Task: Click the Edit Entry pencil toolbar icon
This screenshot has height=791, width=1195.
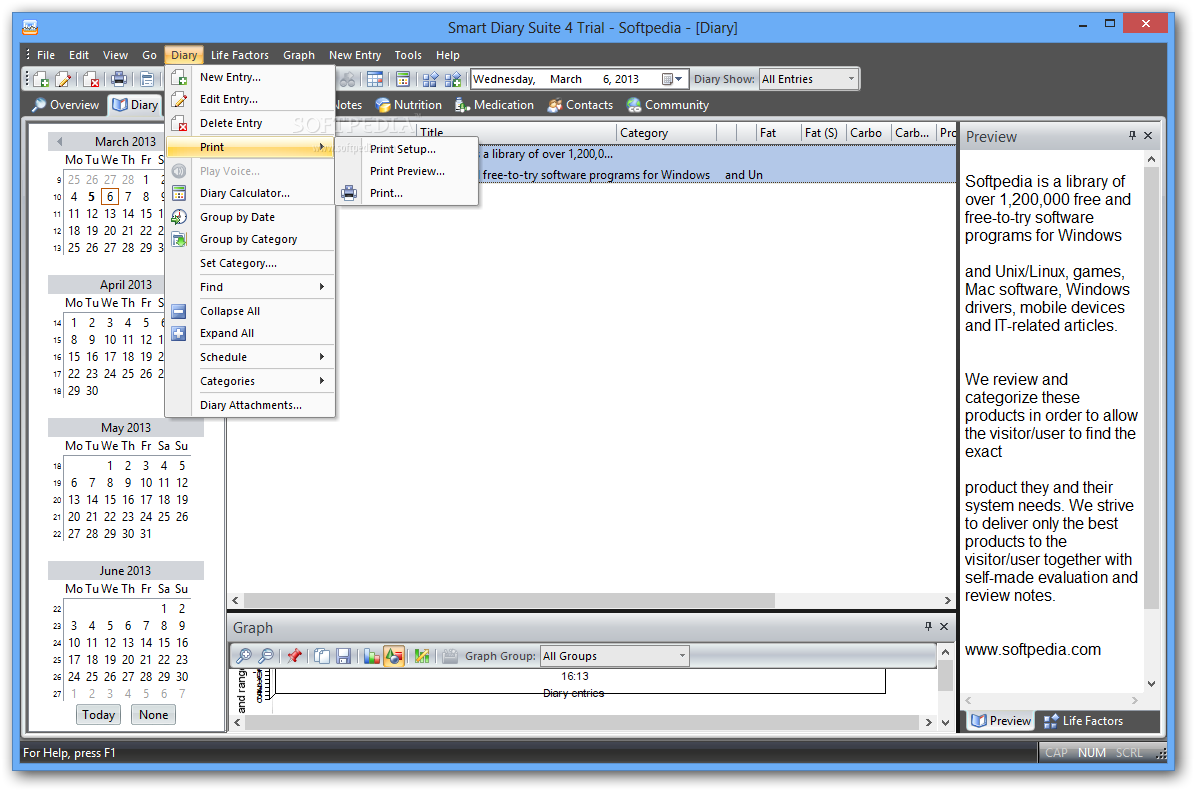Action: click(x=64, y=79)
